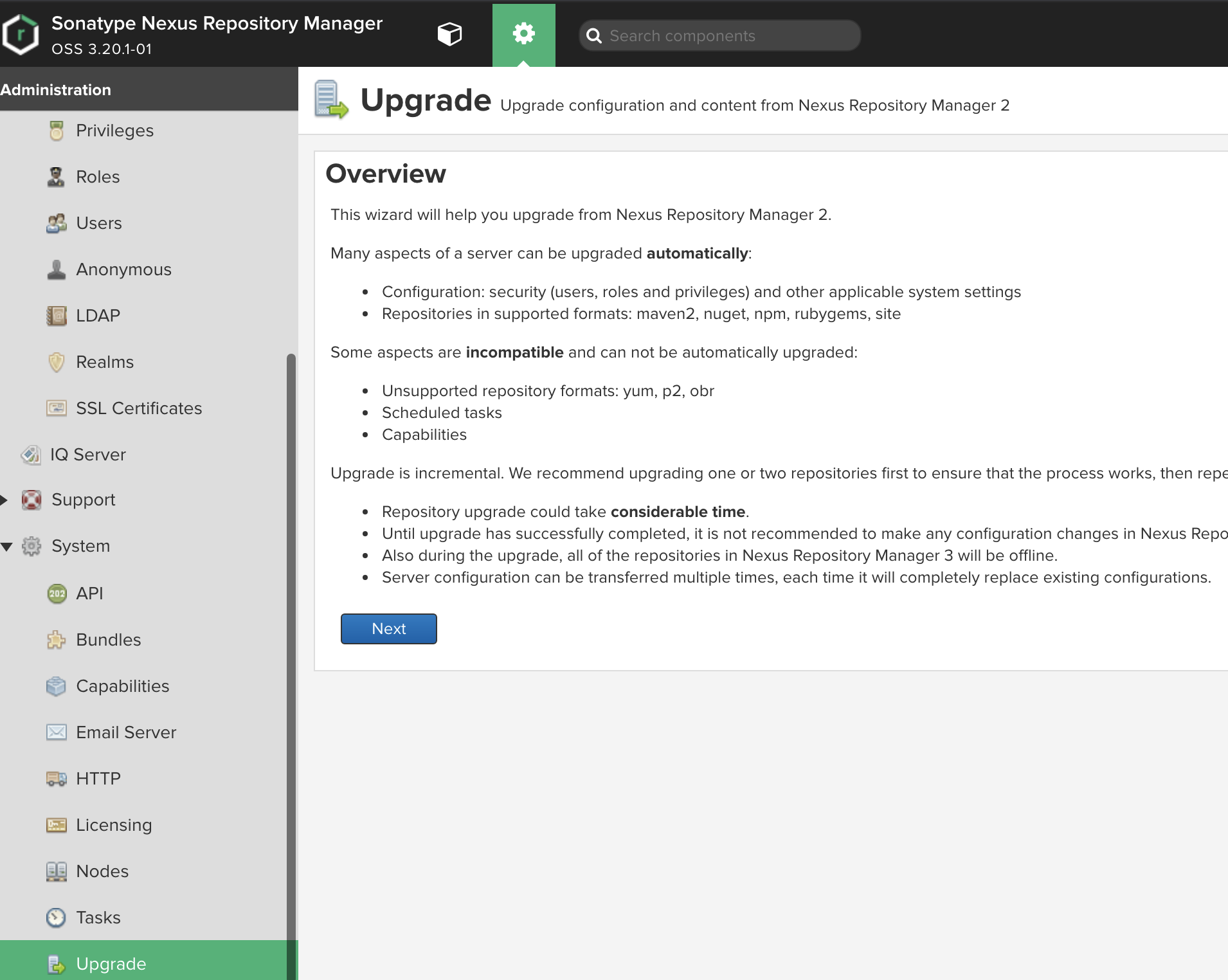The height and width of the screenshot is (980, 1228).
Task: Click the Licensing icon
Action: (57, 825)
